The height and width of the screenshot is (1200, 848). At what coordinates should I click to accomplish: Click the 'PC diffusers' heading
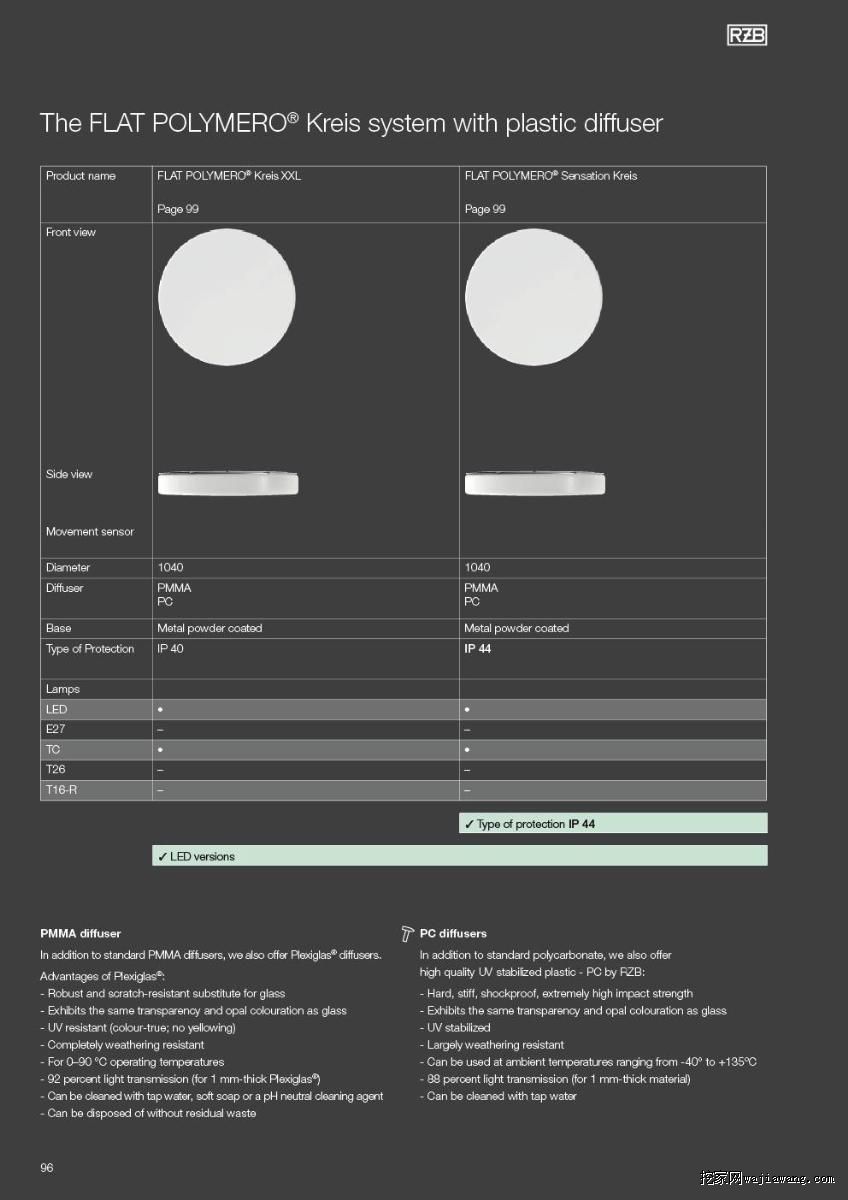click(x=453, y=934)
